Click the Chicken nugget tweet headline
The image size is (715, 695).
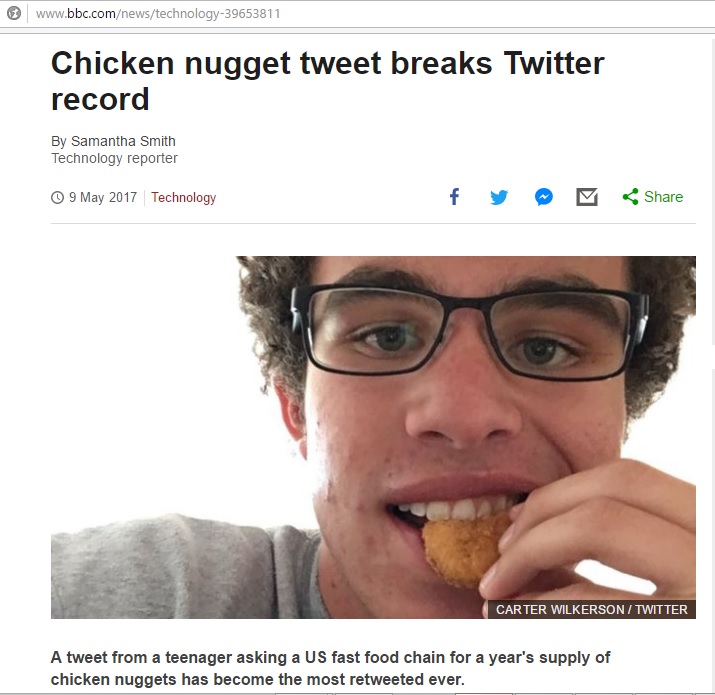pos(327,81)
